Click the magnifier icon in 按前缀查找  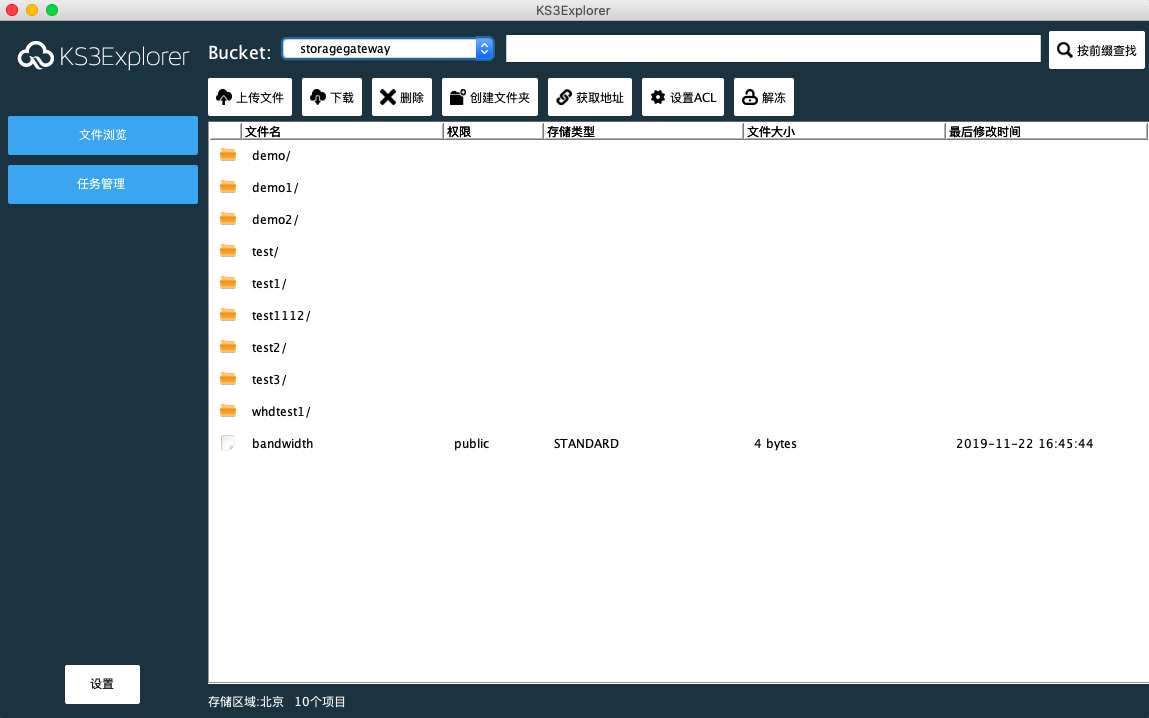point(1065,50)
